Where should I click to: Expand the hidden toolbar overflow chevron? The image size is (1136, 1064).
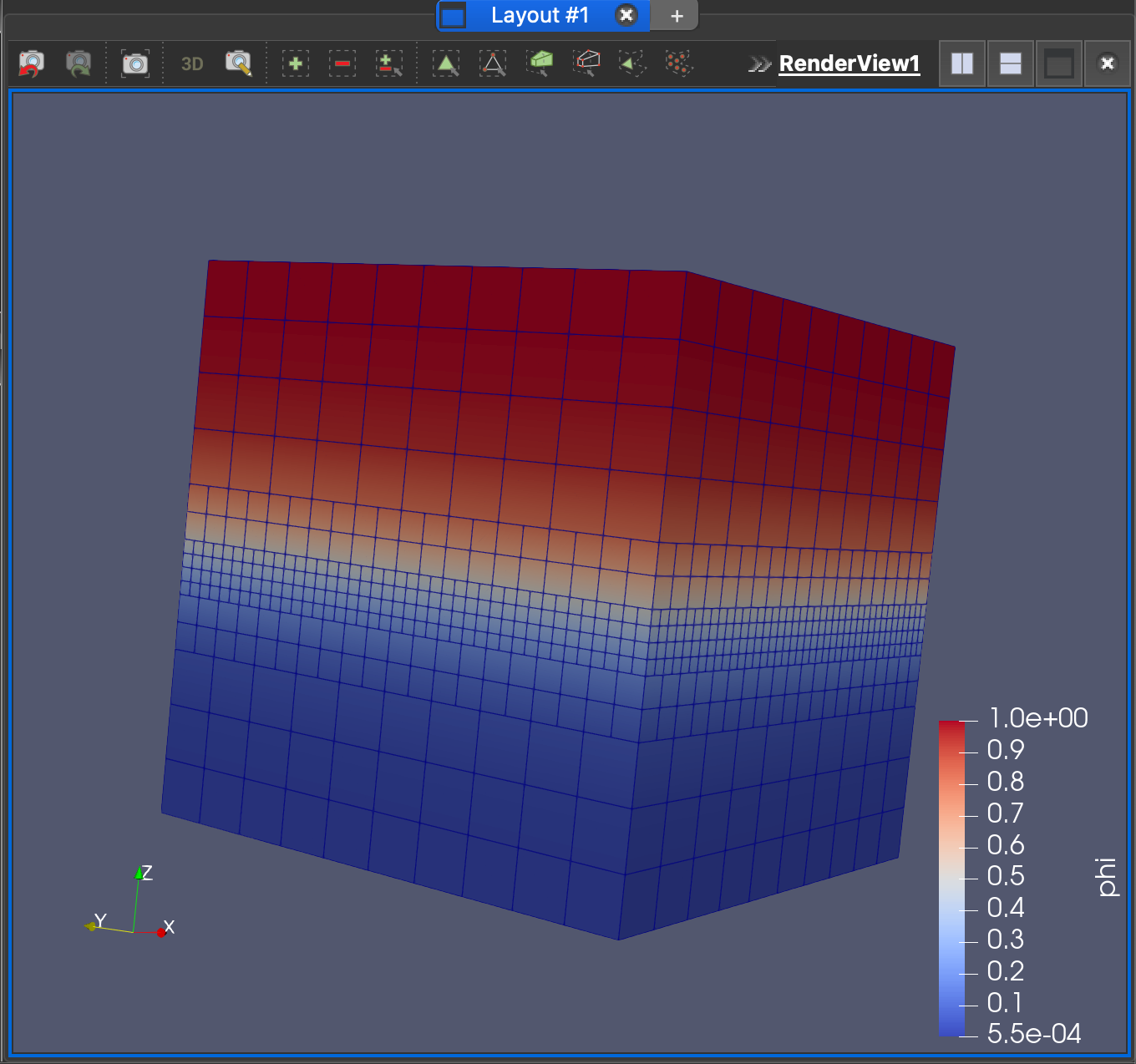pyautogui.click(x=758, y=63)
